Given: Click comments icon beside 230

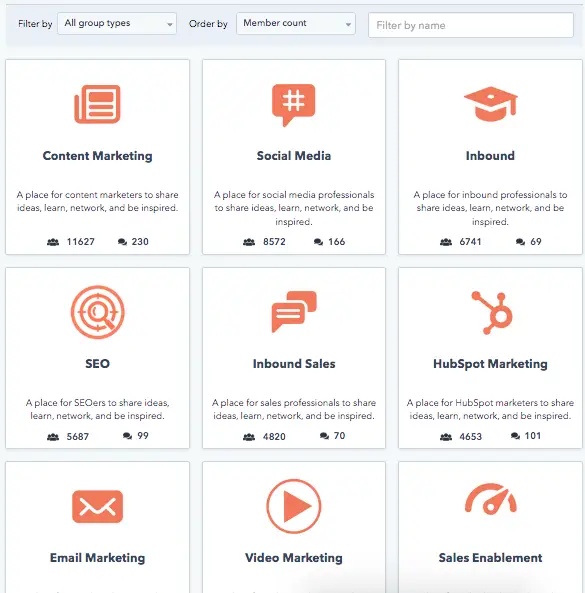Looking at the screenshot, I should 122,242.
